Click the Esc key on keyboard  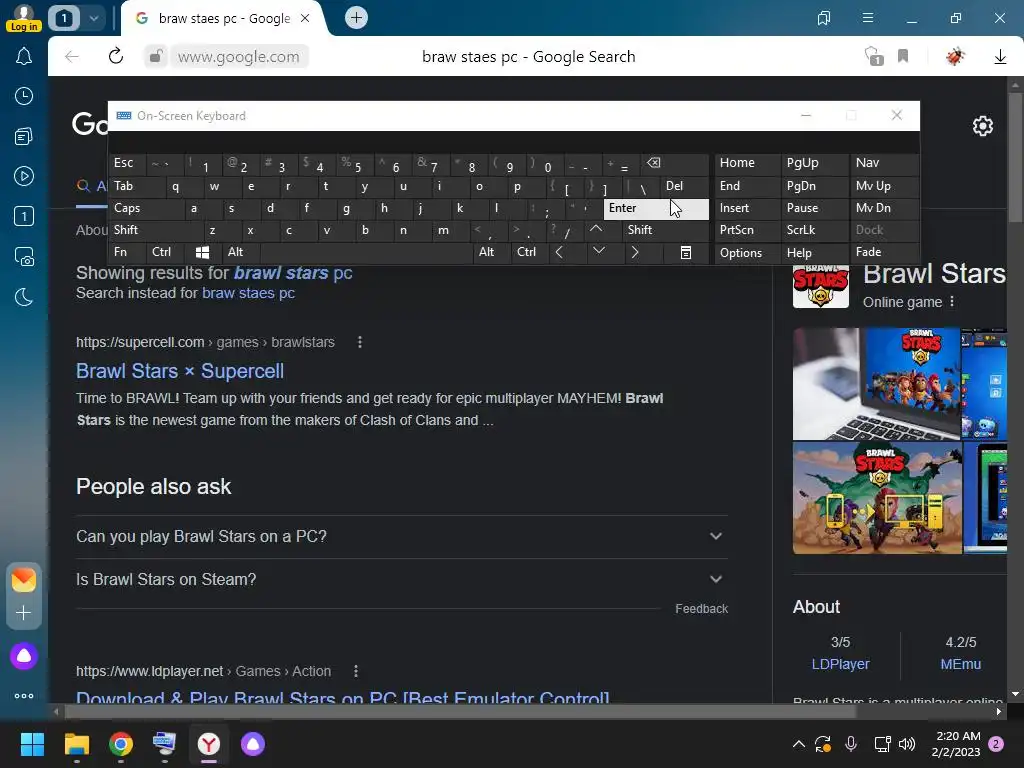tap(127, 163)
